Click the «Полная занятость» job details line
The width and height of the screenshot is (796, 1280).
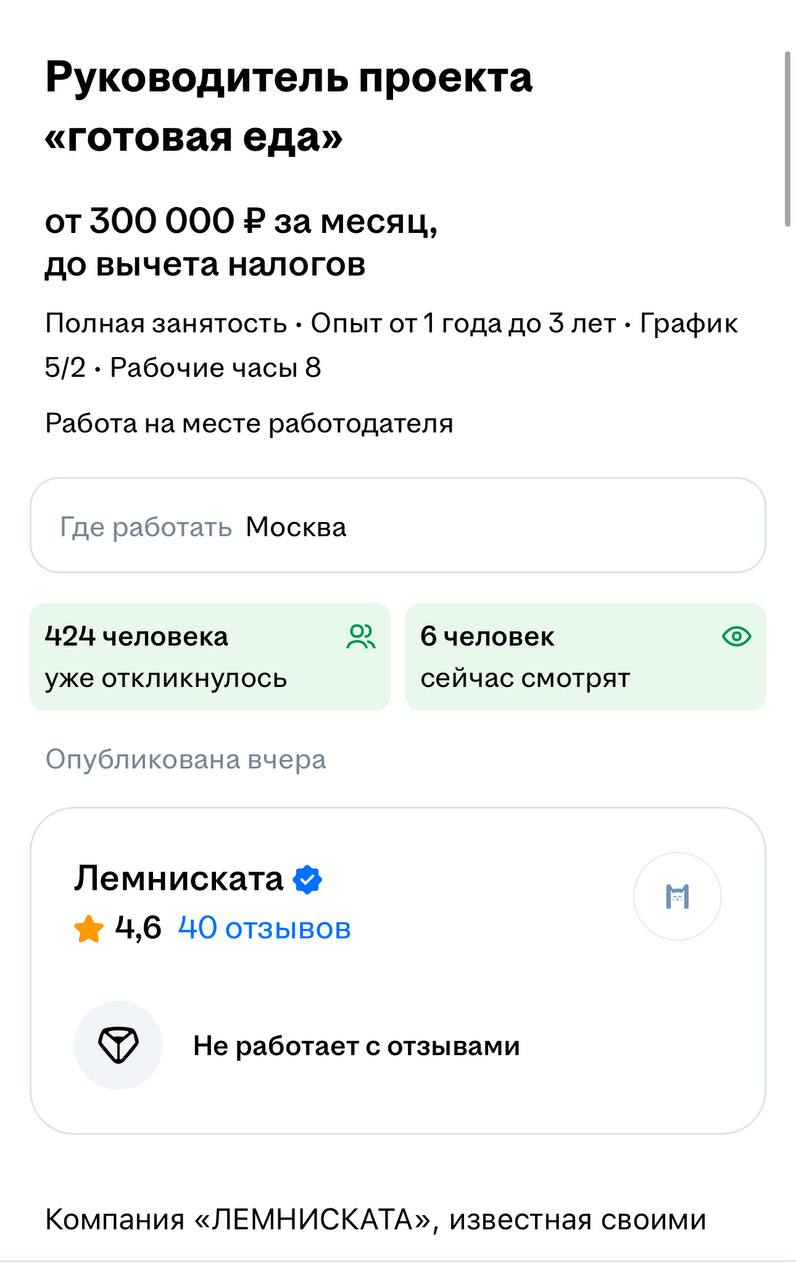[x=166, y=324]
